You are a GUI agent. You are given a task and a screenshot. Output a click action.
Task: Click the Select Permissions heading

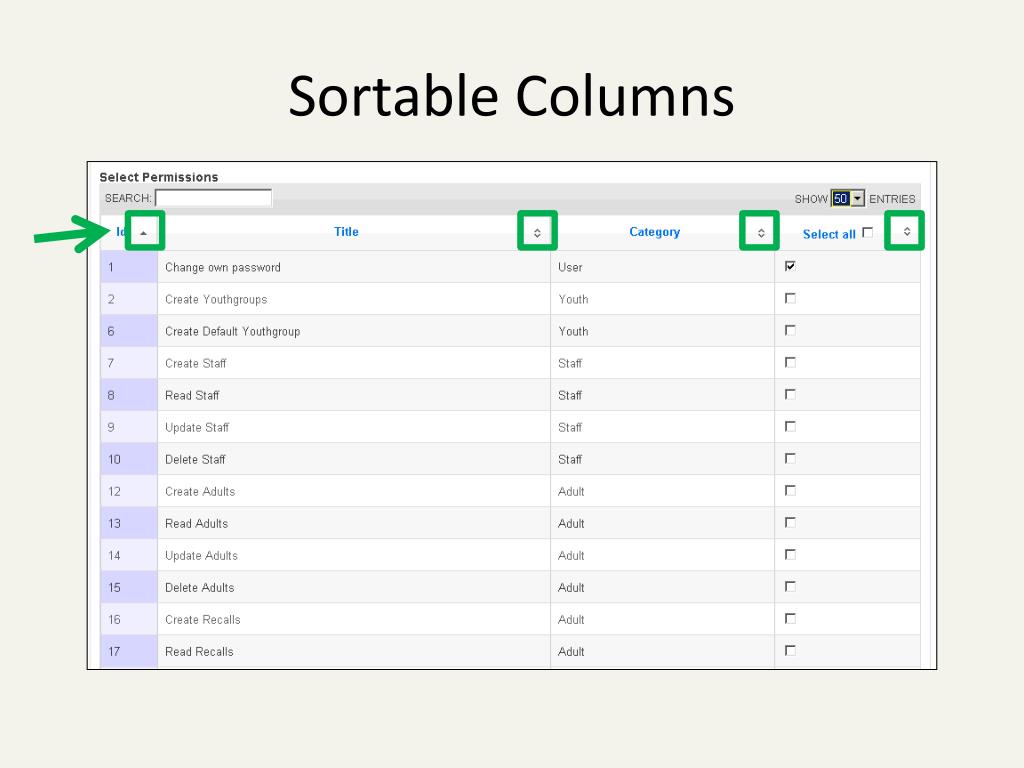159,177
